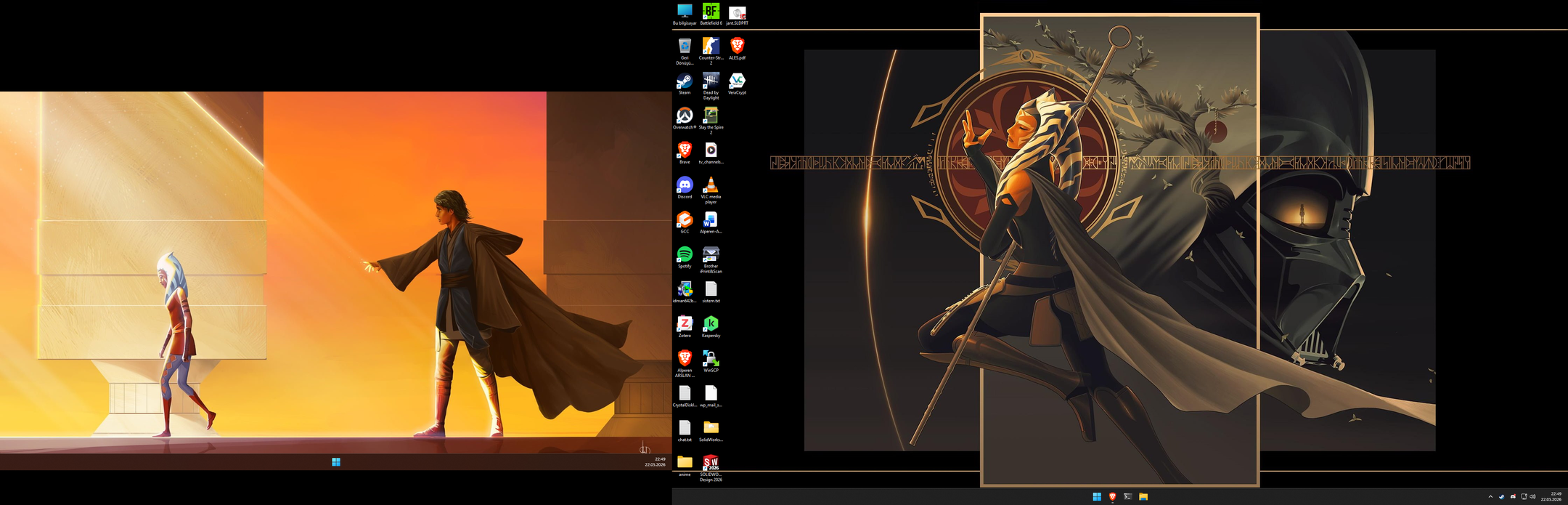
Task: Launch WinSCP desktop shortcut
Action: pos(711,362)
